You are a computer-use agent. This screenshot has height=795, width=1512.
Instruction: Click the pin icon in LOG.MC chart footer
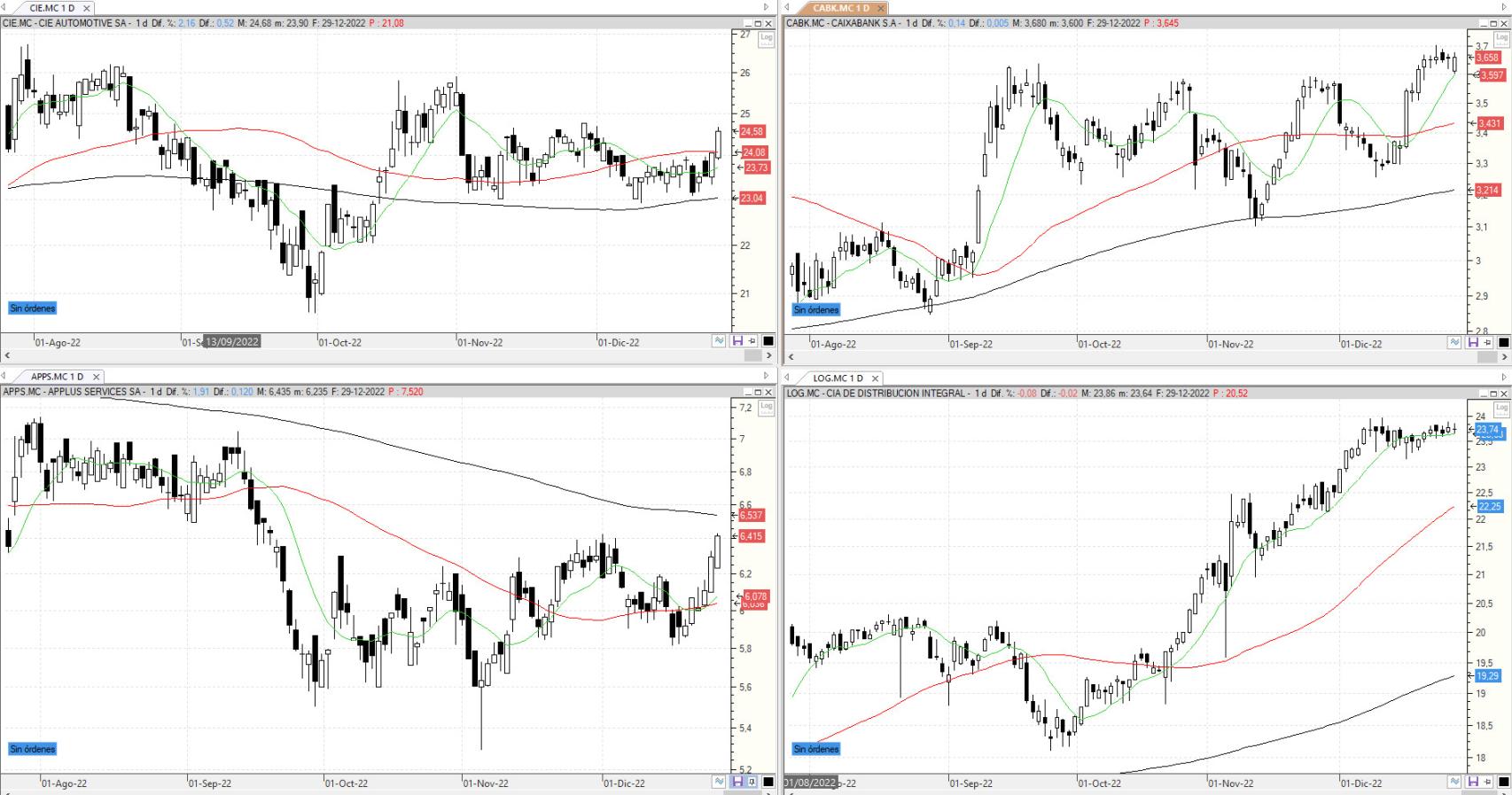(1488, 782)
